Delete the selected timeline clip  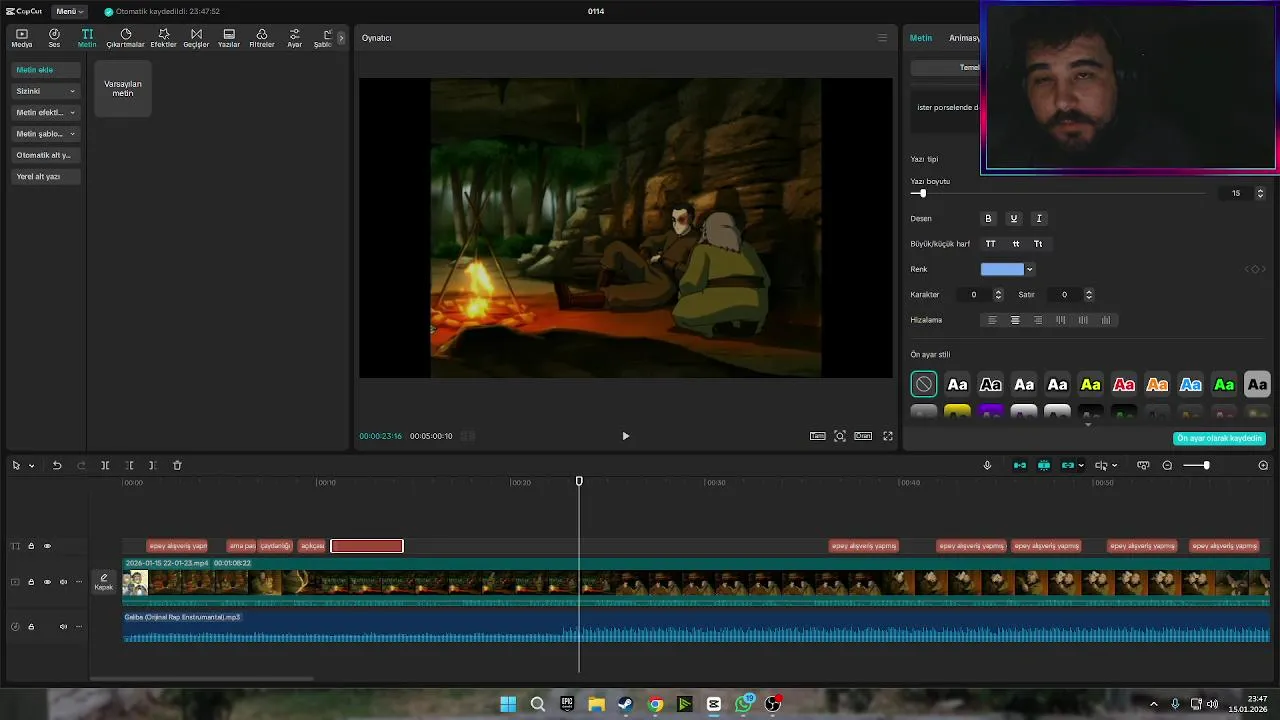coord(177,466)
